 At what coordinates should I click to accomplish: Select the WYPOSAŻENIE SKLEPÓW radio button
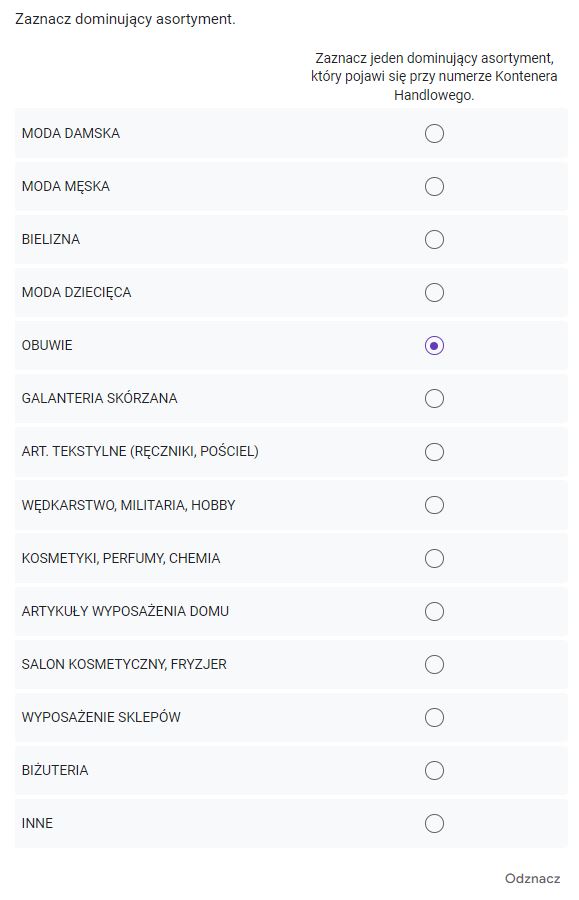tap(434, 717)
